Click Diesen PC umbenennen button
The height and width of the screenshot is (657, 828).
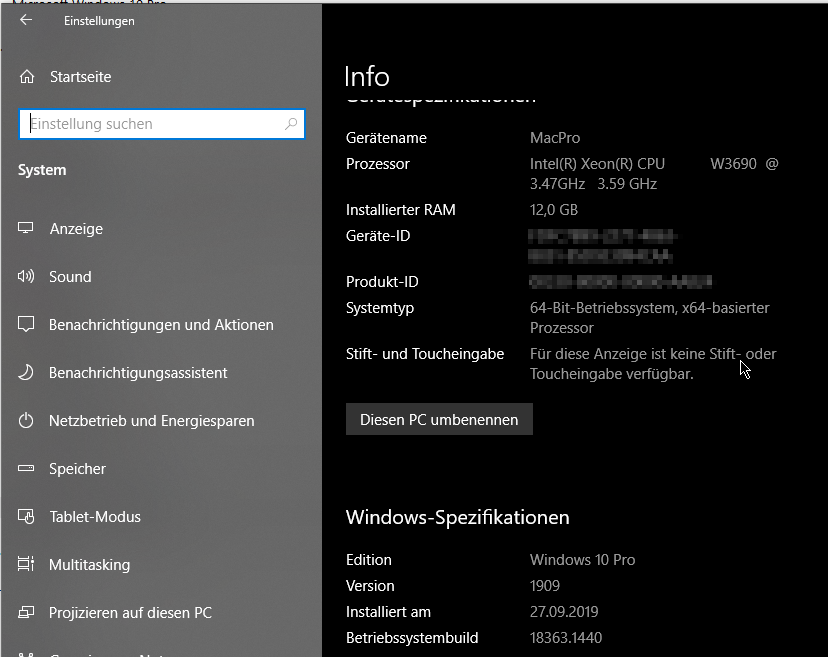point(439,419)
